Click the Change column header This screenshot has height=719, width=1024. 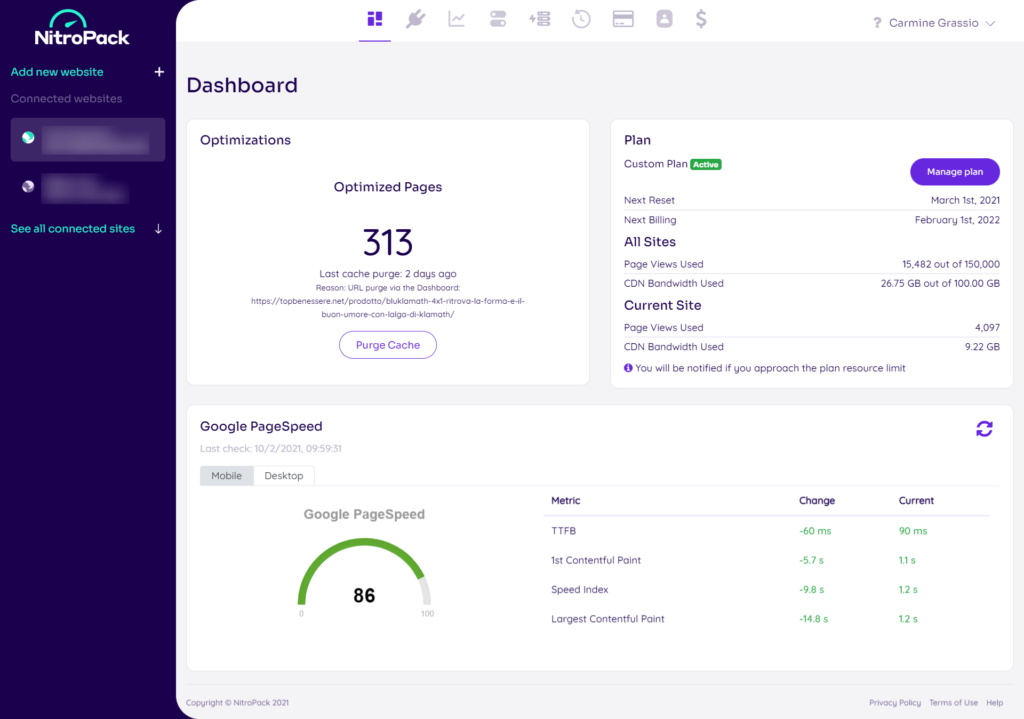click(817, 500)
